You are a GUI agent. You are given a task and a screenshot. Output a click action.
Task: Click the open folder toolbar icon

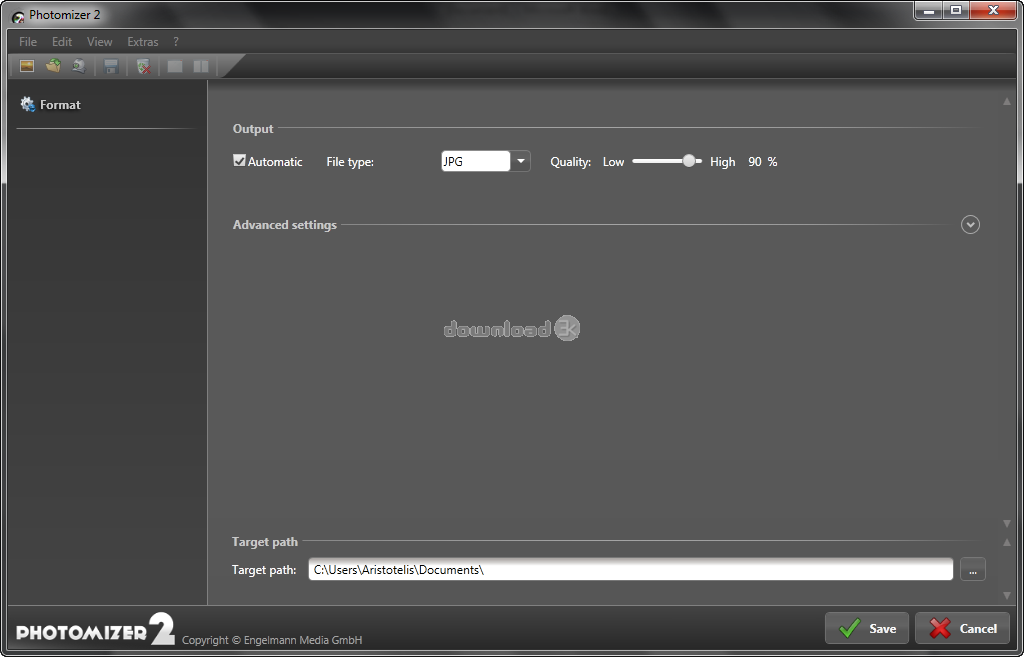(x=53, y=66)
